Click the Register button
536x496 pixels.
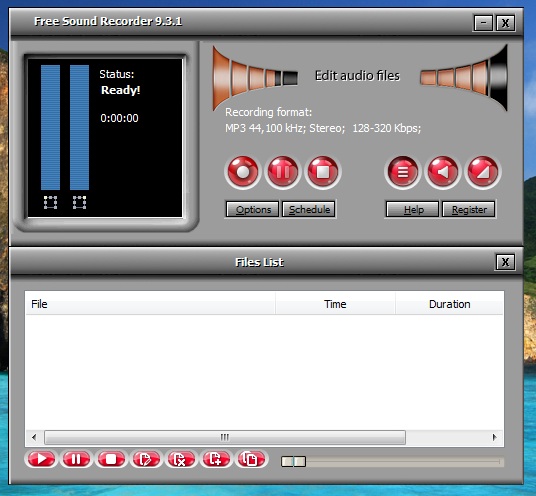point(469,209)
